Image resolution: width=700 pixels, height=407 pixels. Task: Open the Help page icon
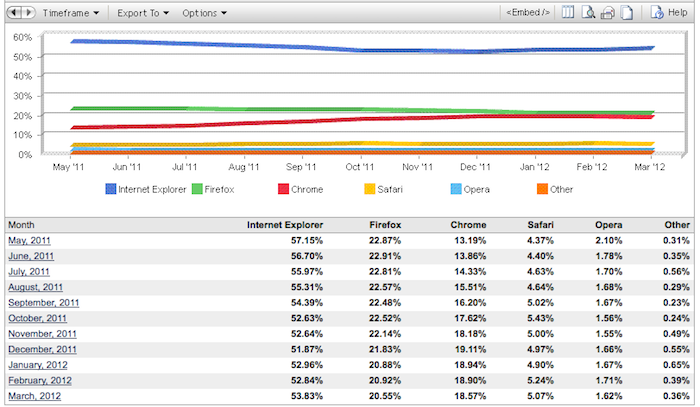[657, 12]
